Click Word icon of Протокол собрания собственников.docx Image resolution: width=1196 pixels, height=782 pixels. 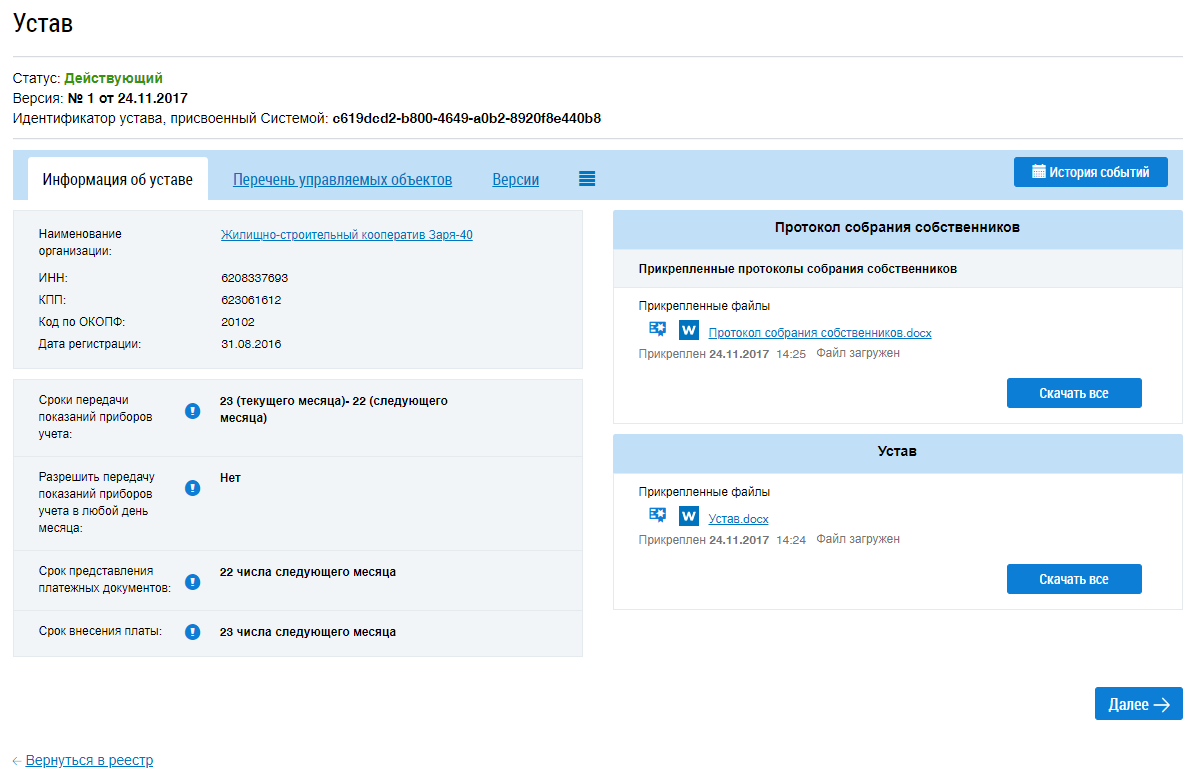pos(688,330)
